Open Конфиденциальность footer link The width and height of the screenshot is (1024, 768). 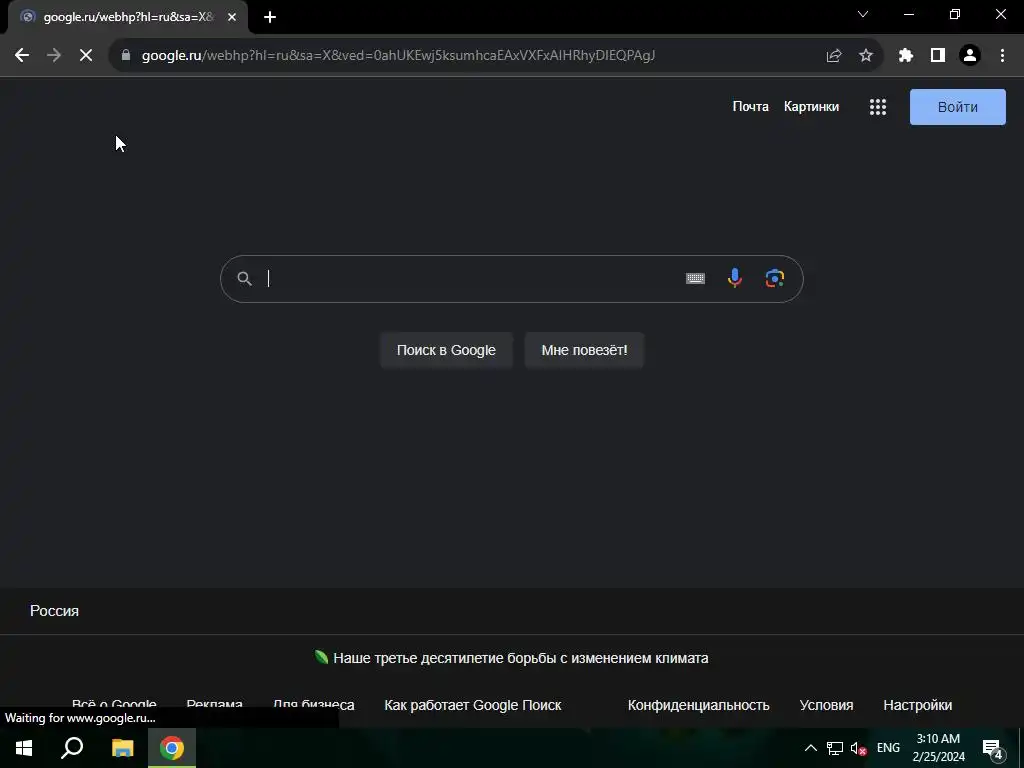(x=699, y=705)
